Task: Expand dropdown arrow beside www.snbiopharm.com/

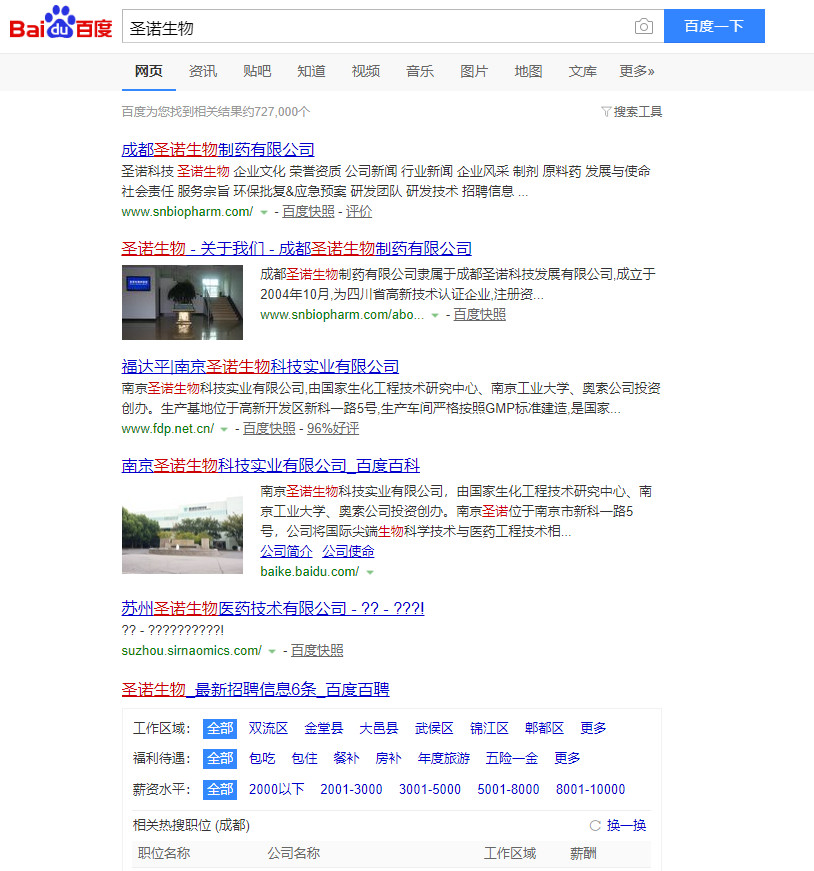Action: 264,213
